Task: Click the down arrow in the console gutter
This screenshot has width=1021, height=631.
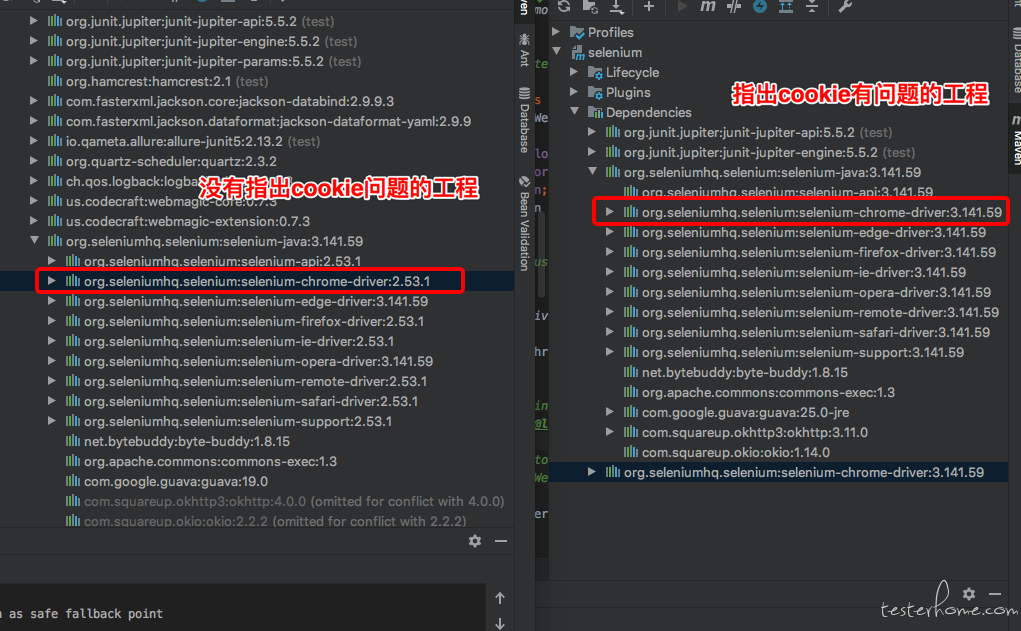Action: 500,624
